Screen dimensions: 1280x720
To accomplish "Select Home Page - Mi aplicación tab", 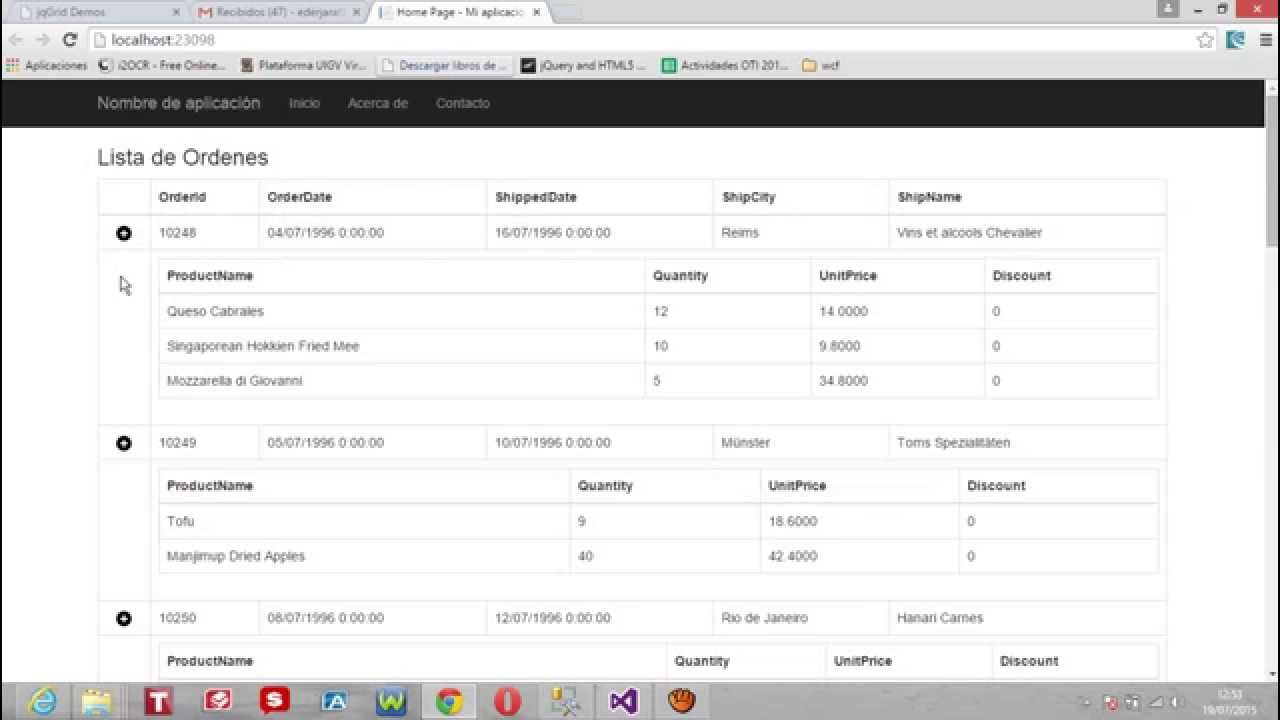I will [460, 12].
